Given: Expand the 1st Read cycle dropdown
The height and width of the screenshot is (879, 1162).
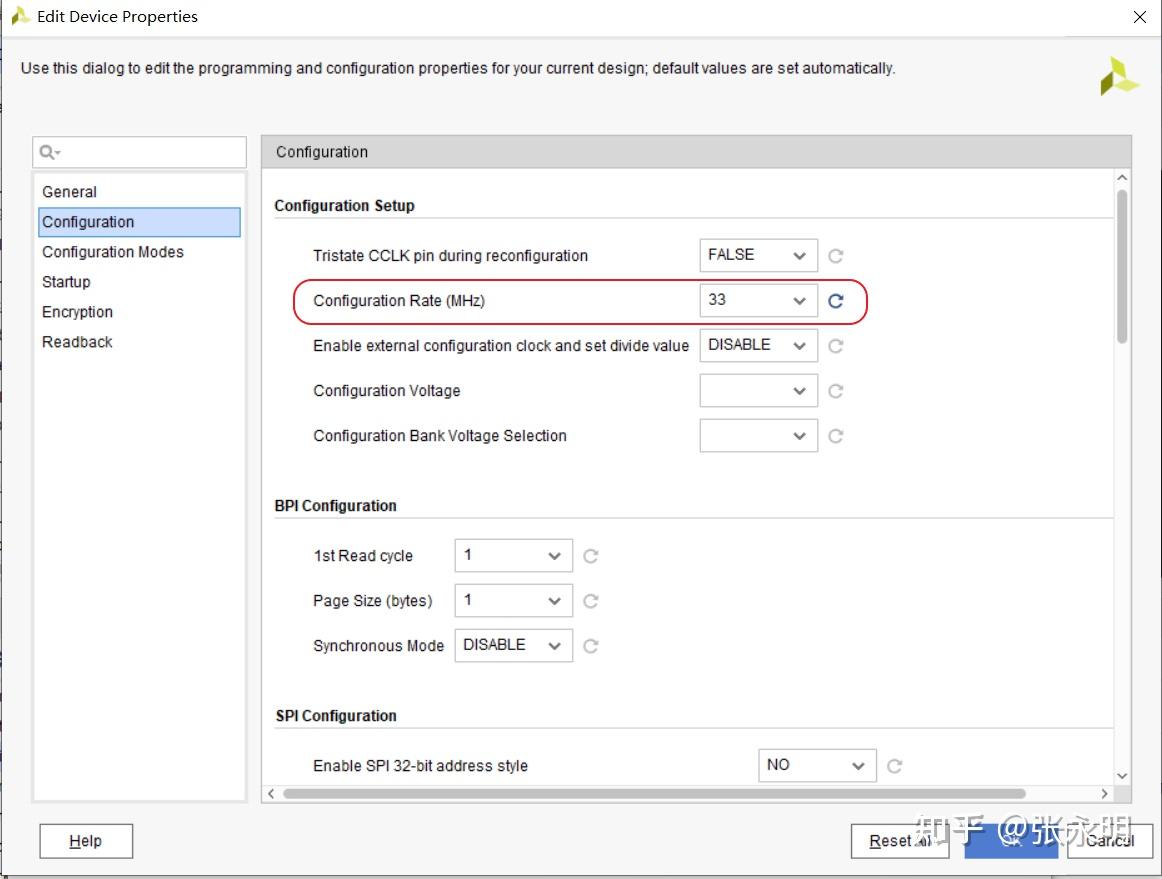Looking at the screenshot, I should pyautogui.click(x=513, y=556).
